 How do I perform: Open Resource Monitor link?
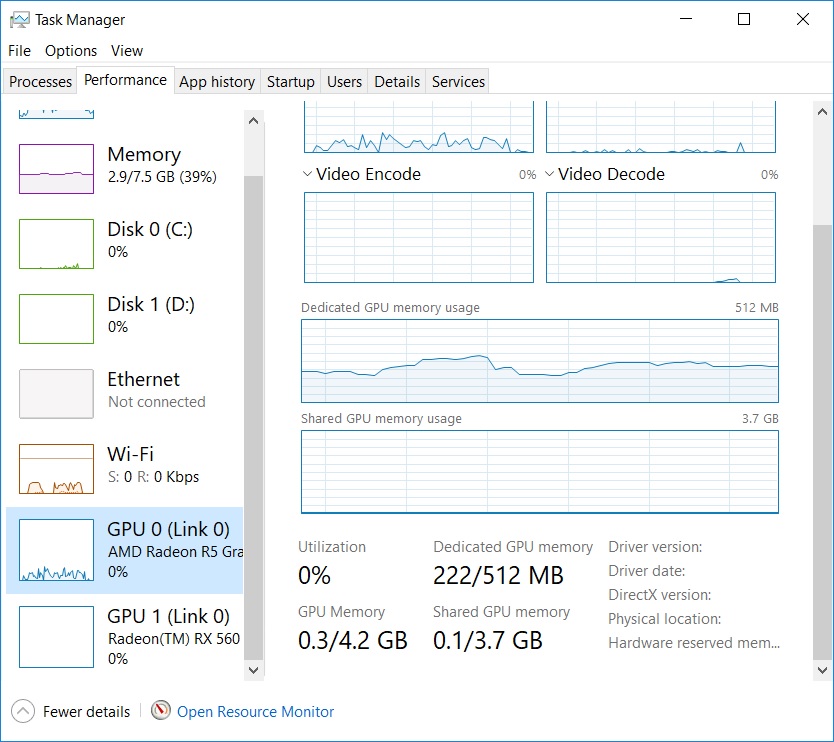(255, 712)
